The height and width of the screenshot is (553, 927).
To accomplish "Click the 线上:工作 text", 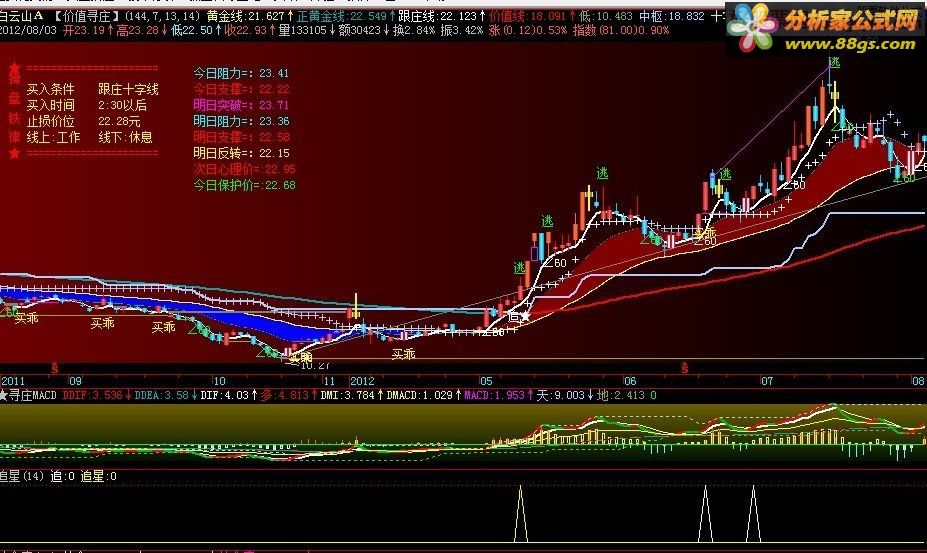I will (x=53, y=137).
